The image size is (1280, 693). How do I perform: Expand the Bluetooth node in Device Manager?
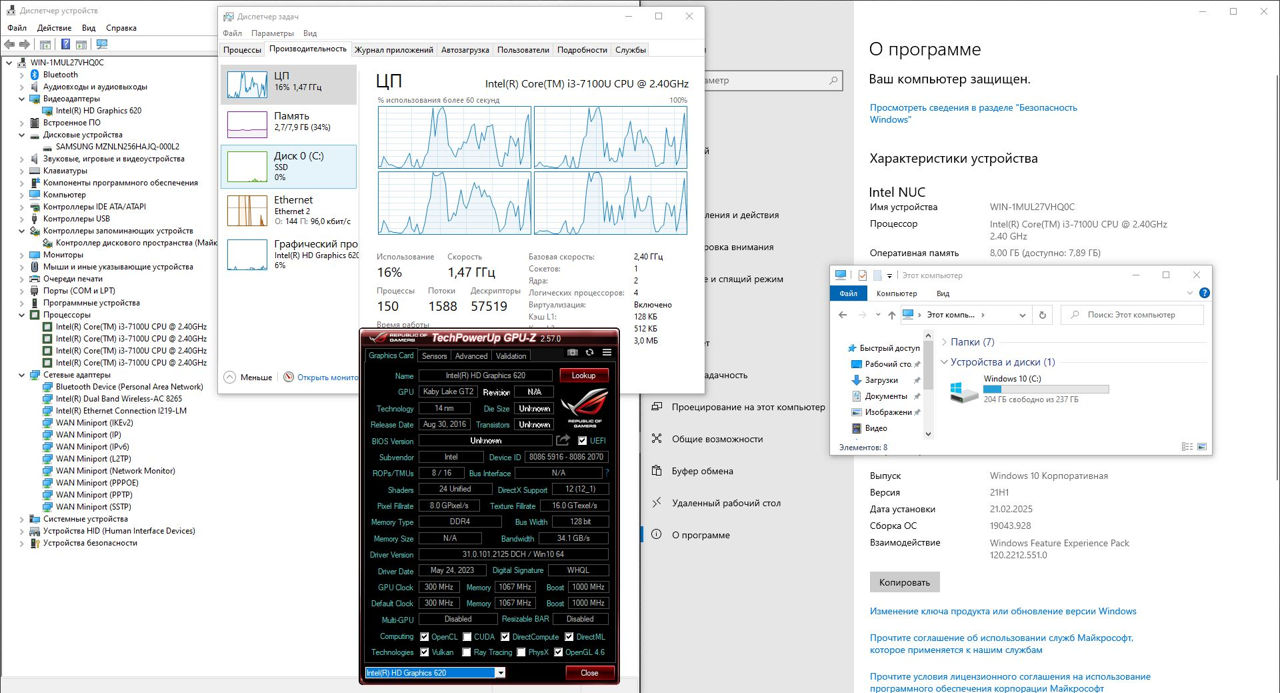tap(23, 75)
